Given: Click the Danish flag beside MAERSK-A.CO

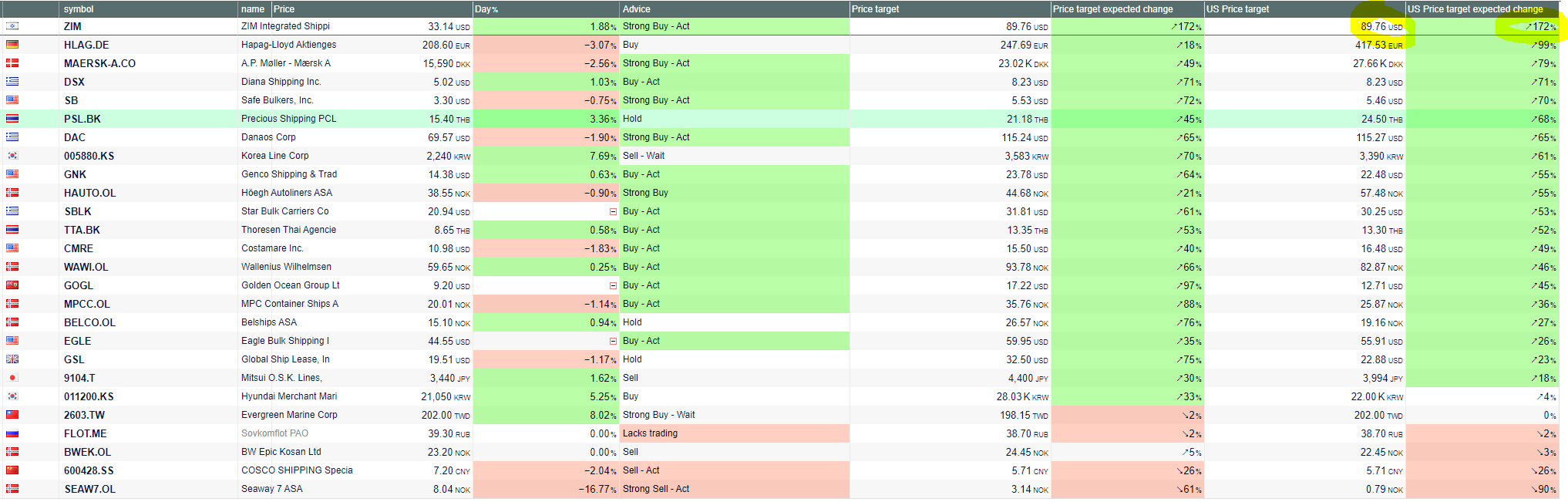Looking at the screenshot, I should coord(12,63).
